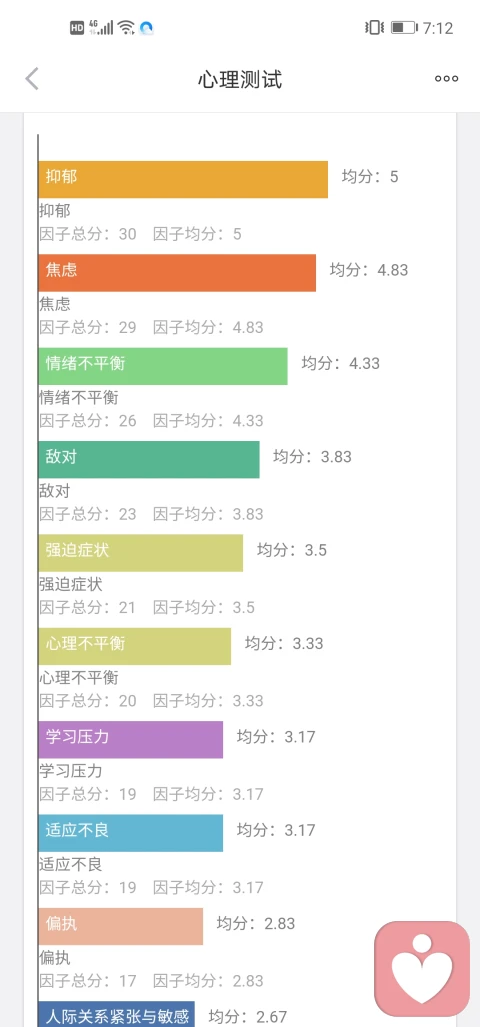Select the teal green 敌对 bar
Screen dimensions: 480x1027
pos(149,459)
